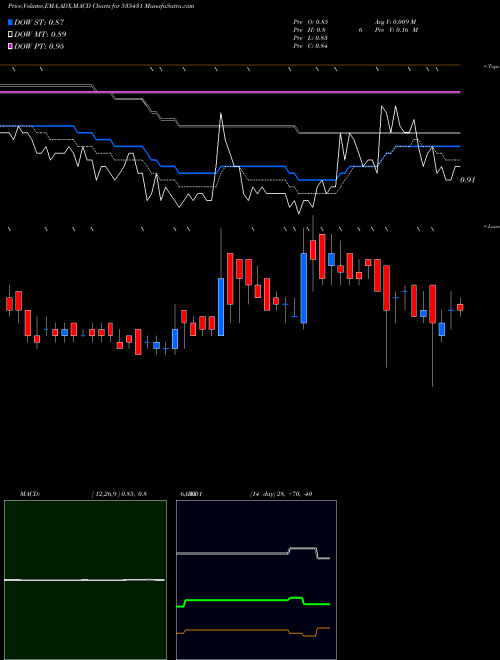
Task: Click the tallest blue candle mid-chart
Action: (304, 288)
